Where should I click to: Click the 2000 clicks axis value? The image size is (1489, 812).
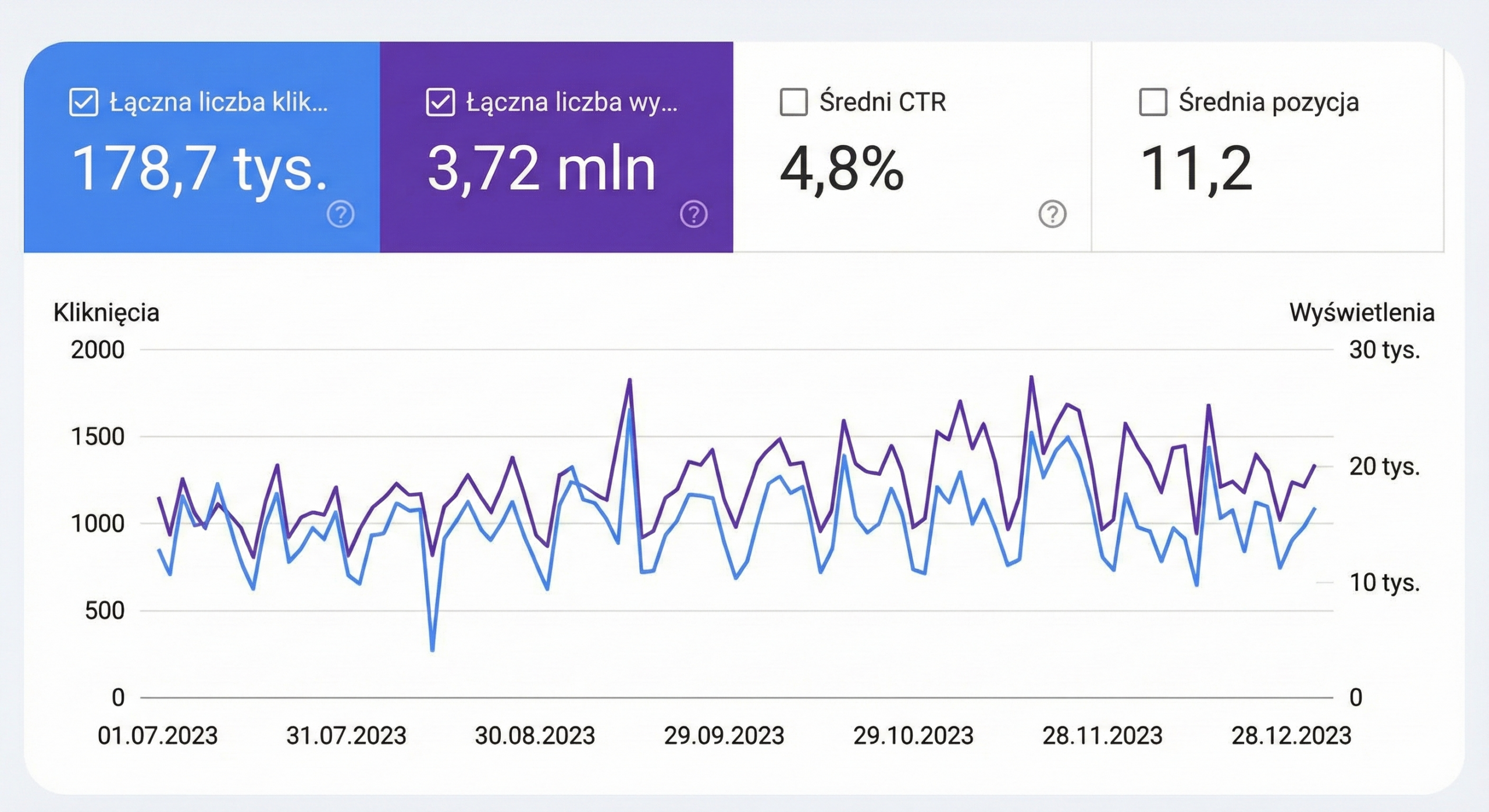(98, 350)
